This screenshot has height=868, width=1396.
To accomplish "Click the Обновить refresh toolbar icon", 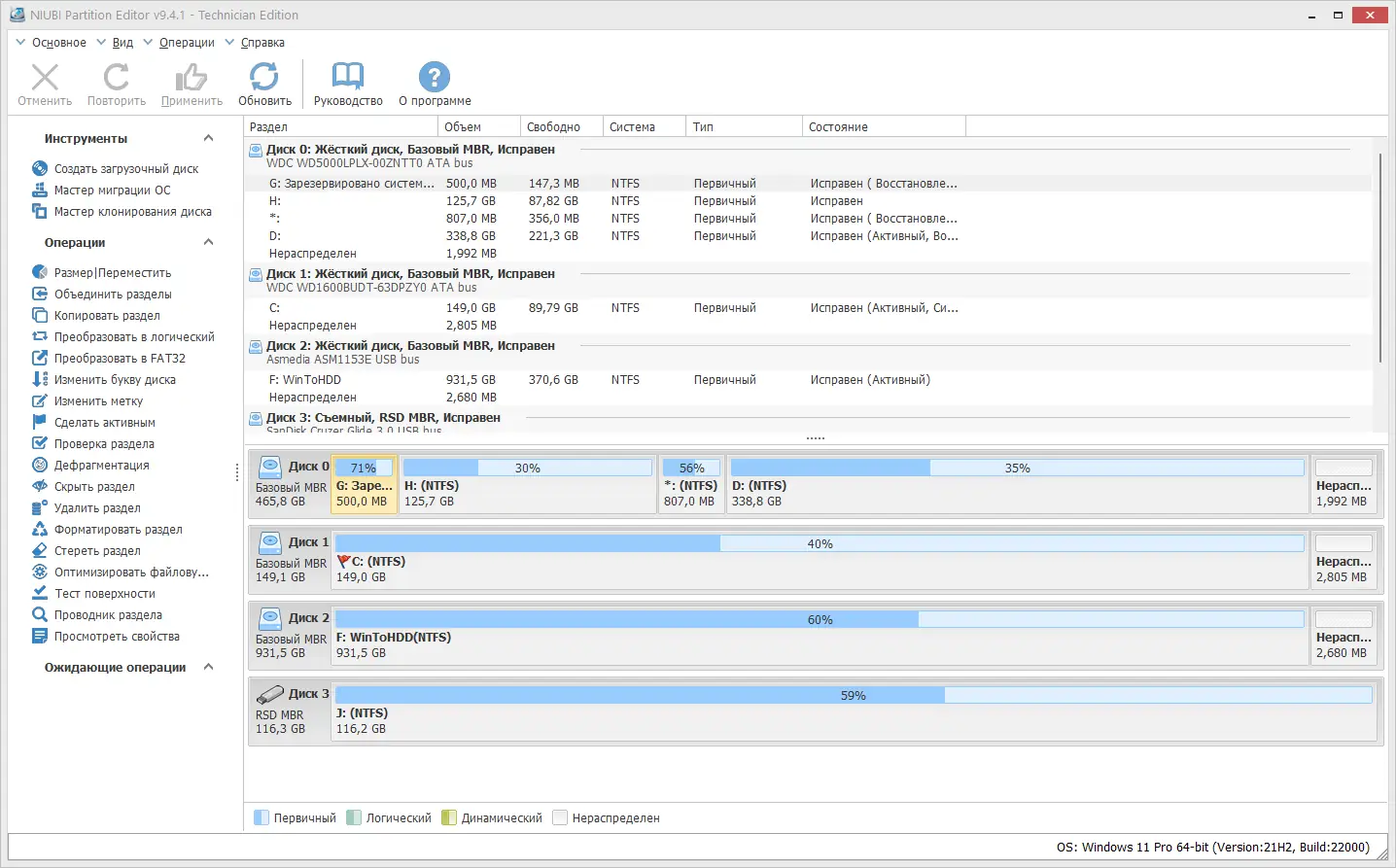I will (x=263, y=77).
